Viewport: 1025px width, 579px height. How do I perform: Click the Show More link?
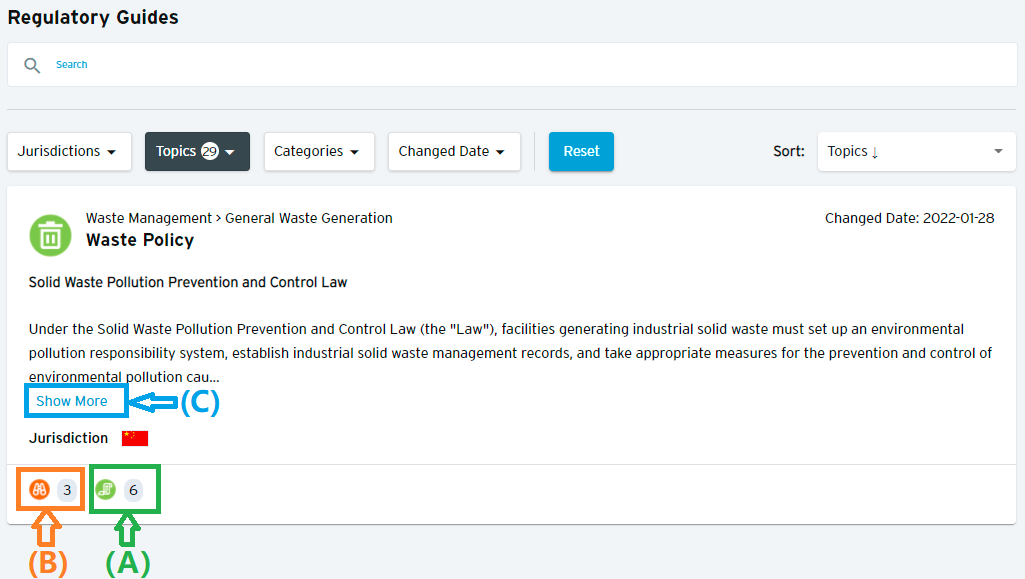72,401
